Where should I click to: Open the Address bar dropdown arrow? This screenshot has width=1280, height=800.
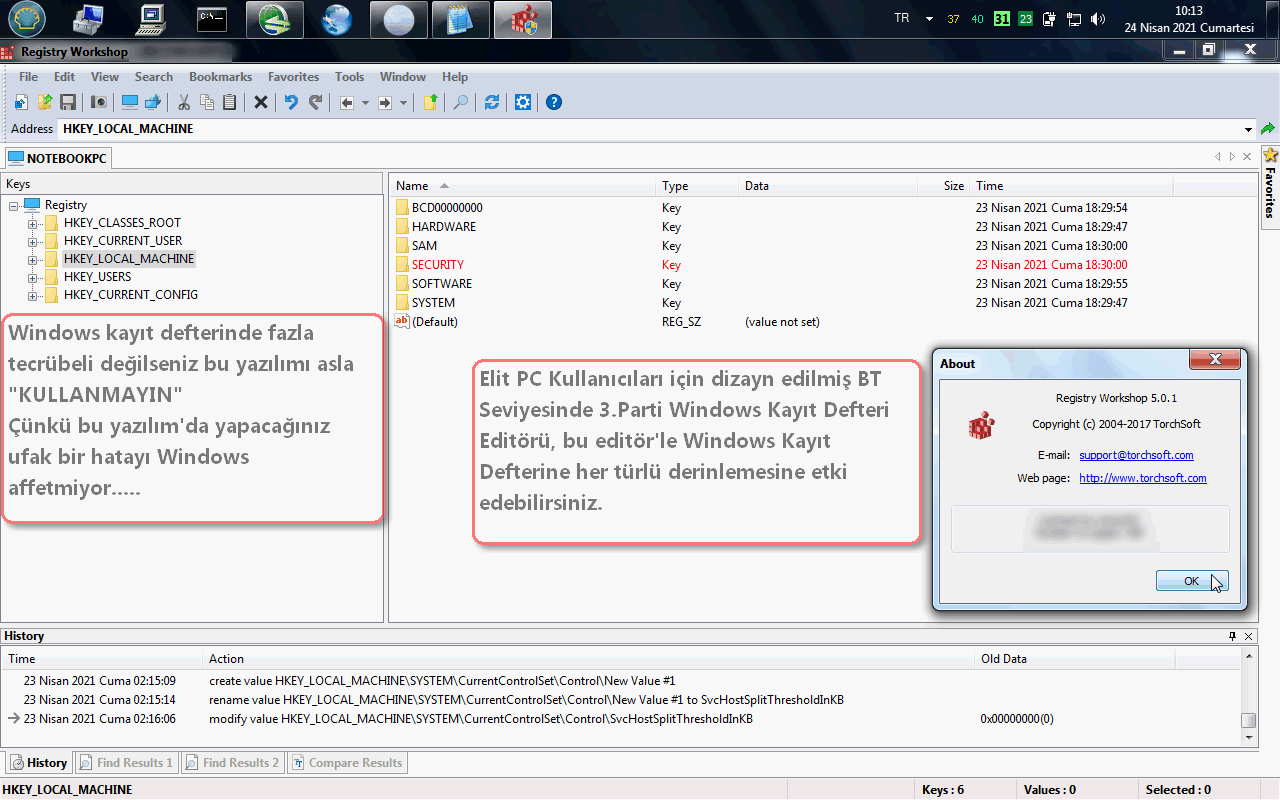1248,129
